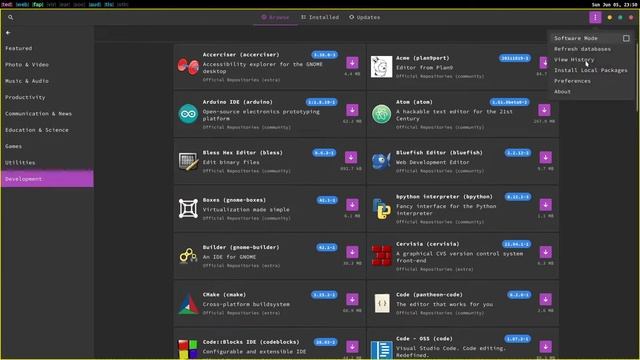
Task: Open About from the menu
Action: coord(562,91)
